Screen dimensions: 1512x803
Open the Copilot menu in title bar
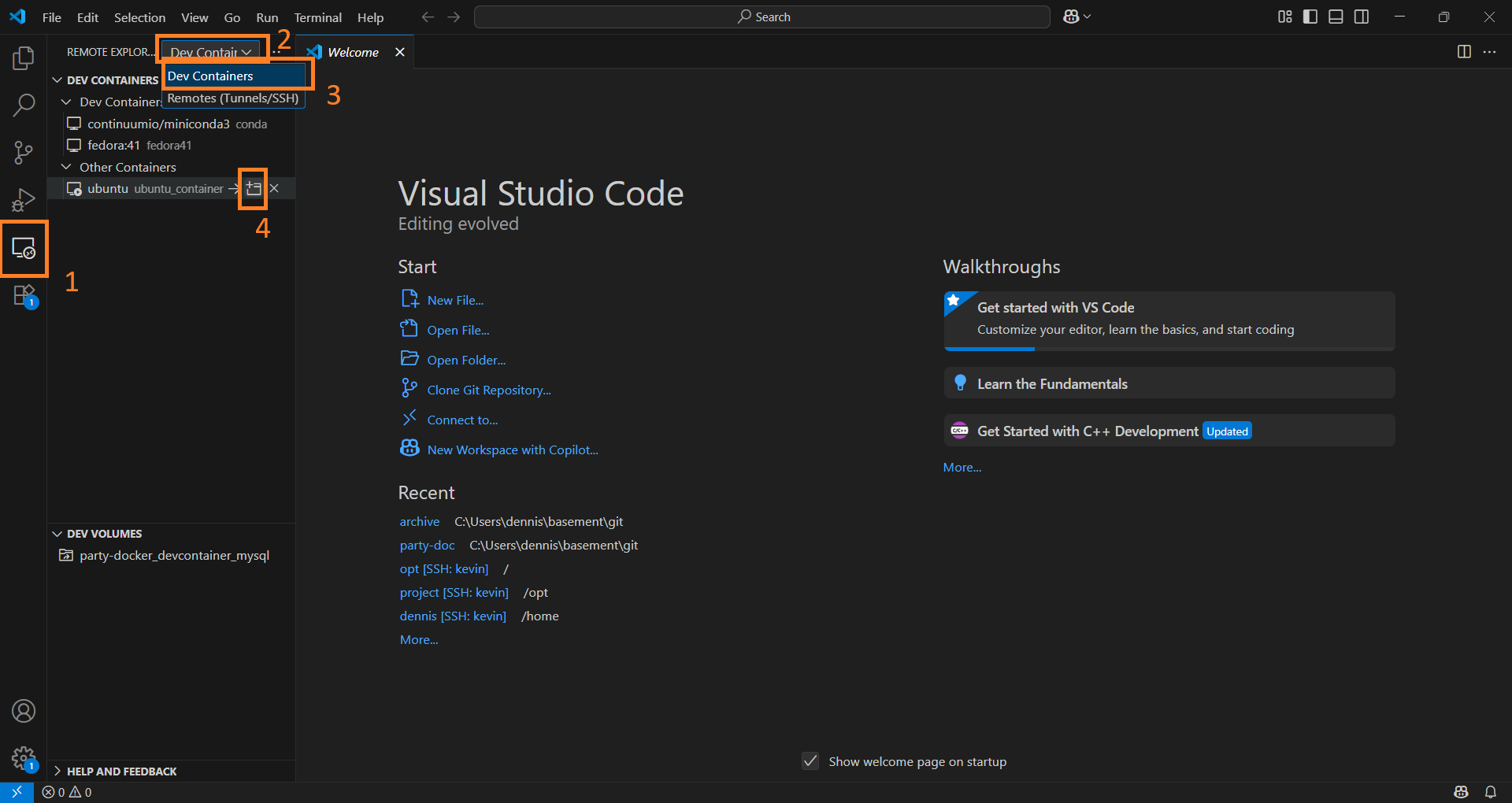point(1076,16)
